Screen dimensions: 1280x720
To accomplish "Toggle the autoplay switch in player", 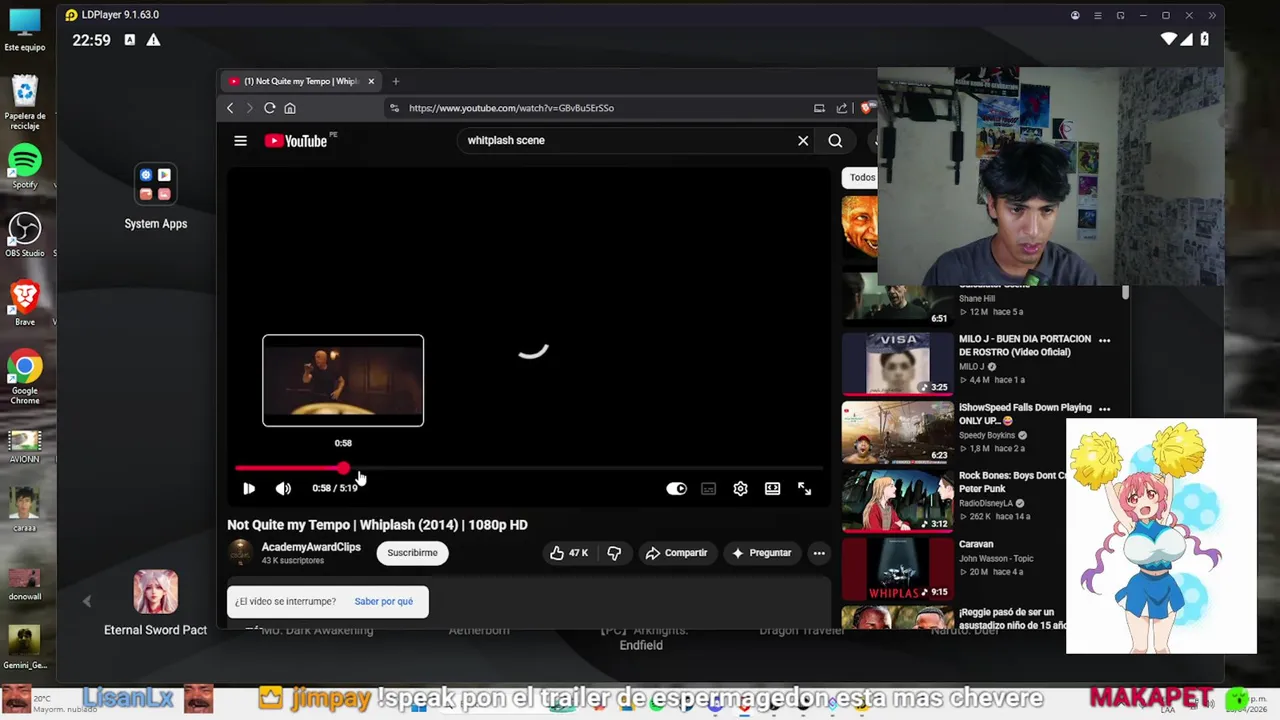I will 677,489.
